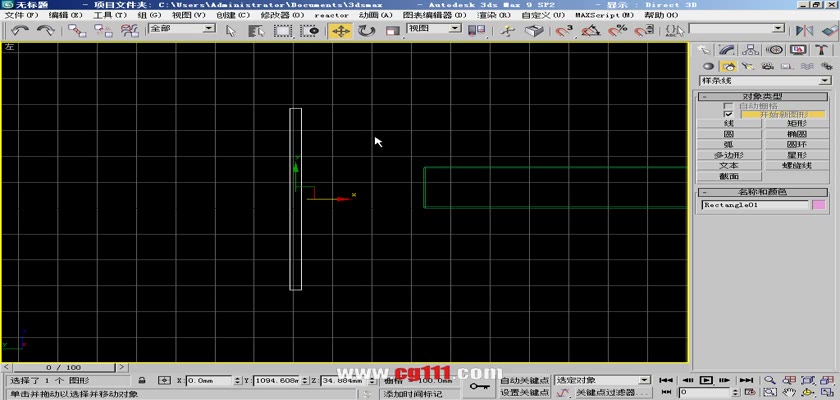Click the Unlink Selection tool
840x400 pixels.
click(x=103, y=31)
